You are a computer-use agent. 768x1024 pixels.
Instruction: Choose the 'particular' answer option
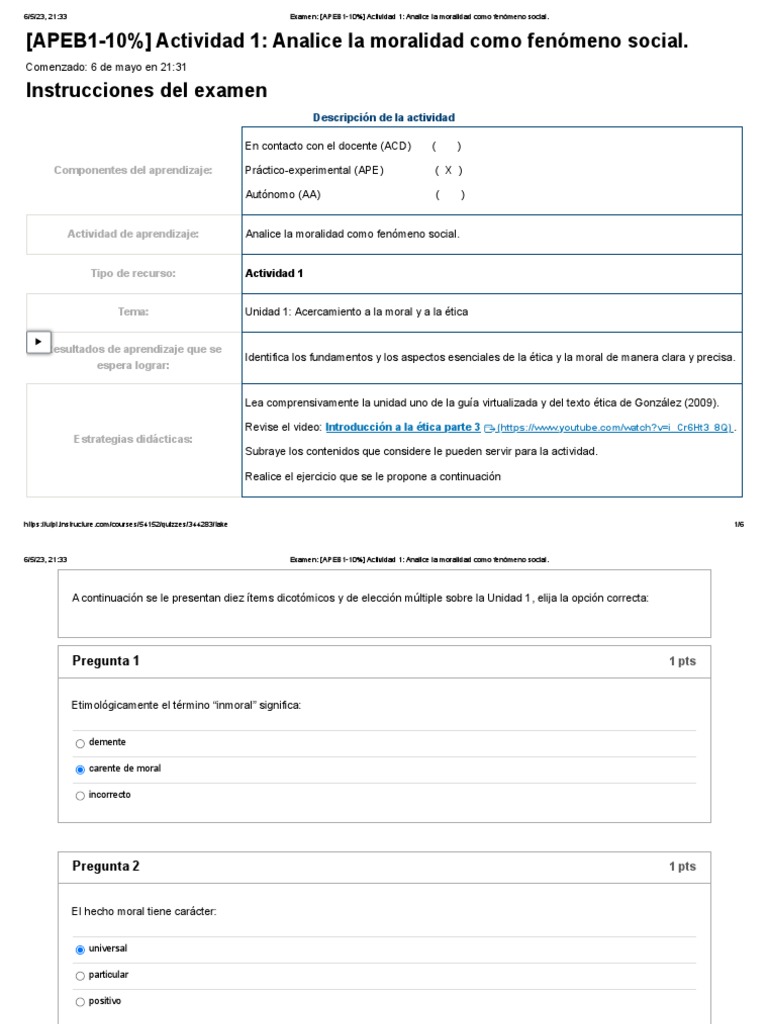point(80,975)
